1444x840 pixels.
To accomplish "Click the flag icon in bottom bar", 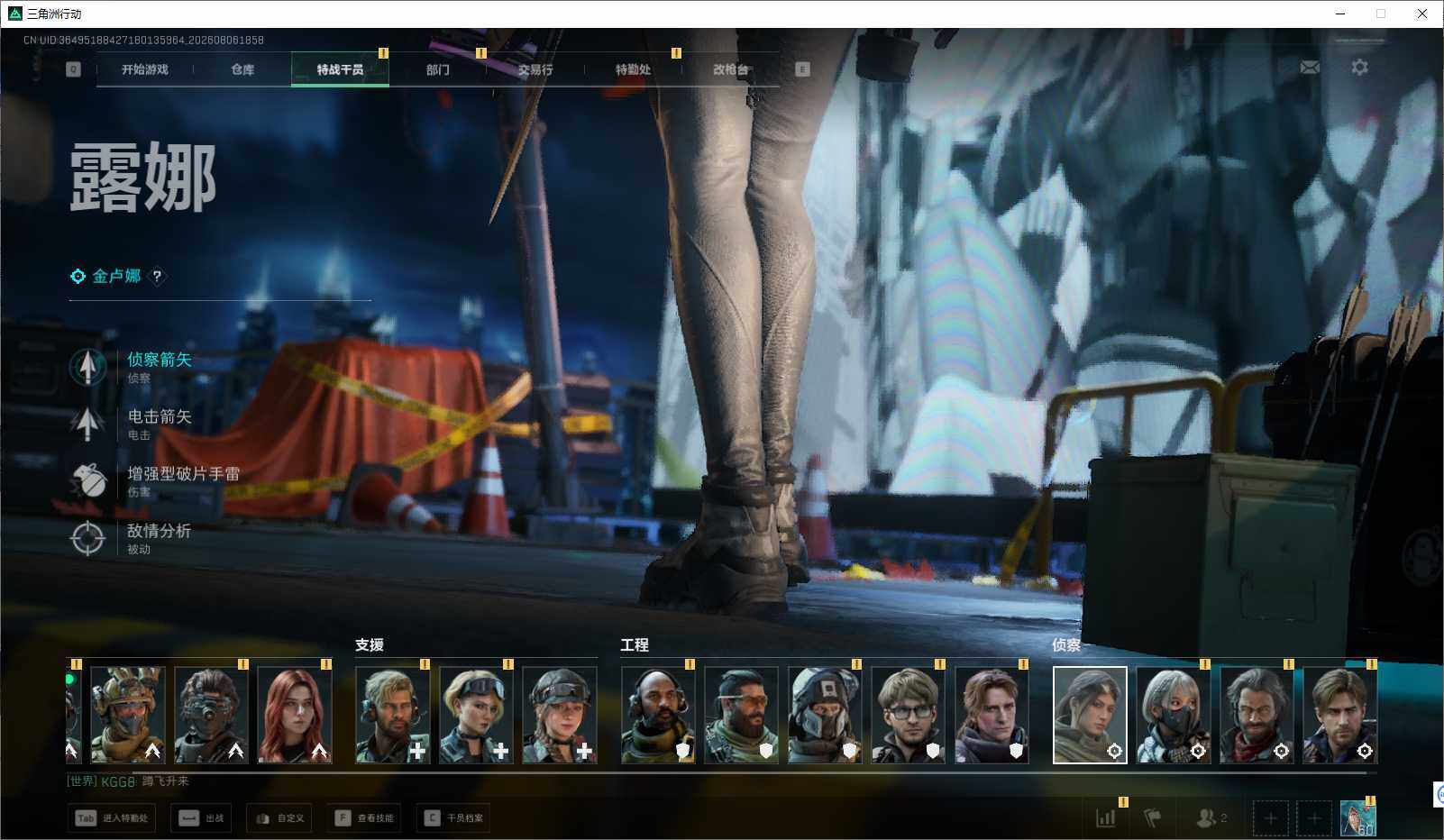I will (1152, 817).
